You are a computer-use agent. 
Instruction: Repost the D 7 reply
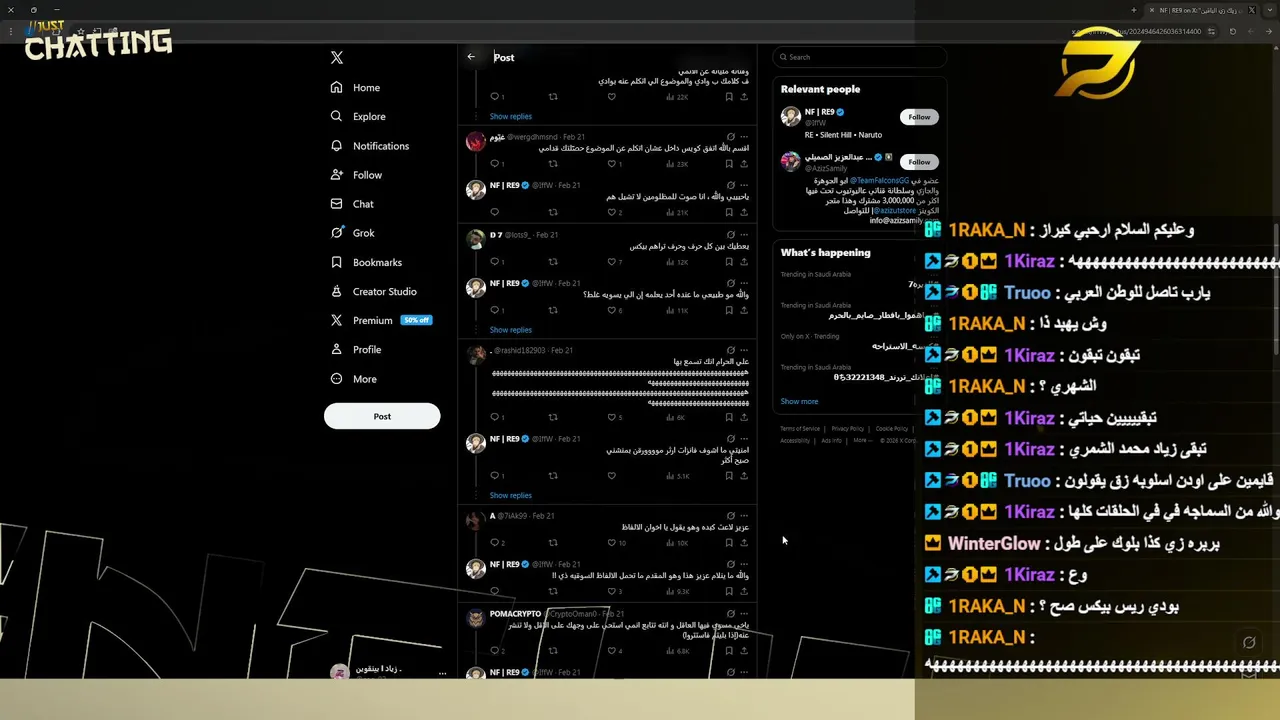[553, 262]
